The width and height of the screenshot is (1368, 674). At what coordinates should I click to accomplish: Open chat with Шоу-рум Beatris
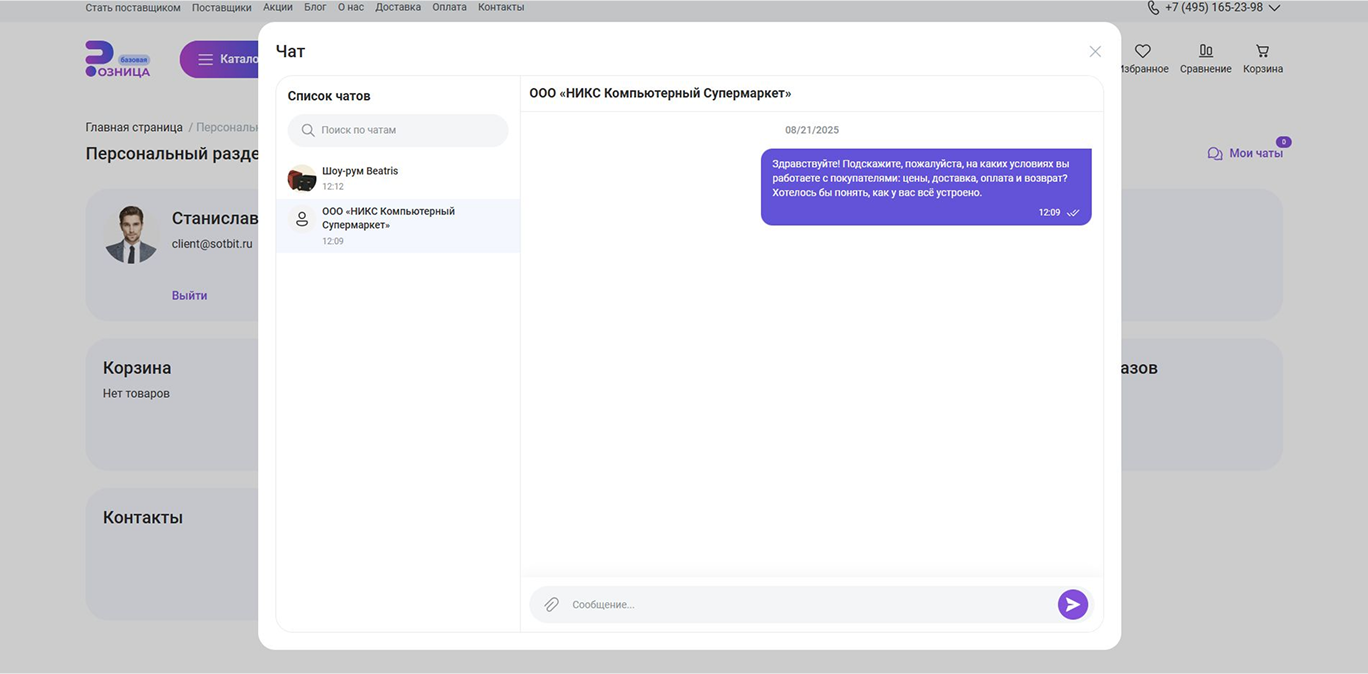pos(398,178)
